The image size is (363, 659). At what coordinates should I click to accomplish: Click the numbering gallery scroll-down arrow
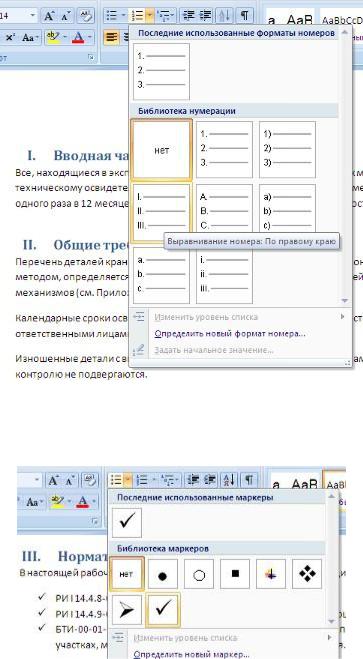[345, 301]
